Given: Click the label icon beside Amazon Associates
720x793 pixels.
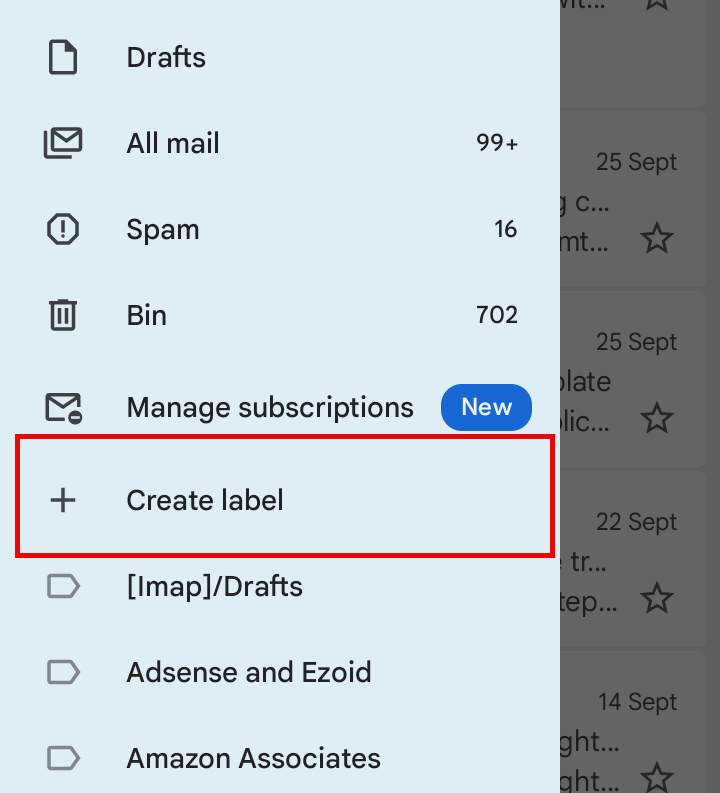Looking at the screenshot, I should (x=63, y=759).
